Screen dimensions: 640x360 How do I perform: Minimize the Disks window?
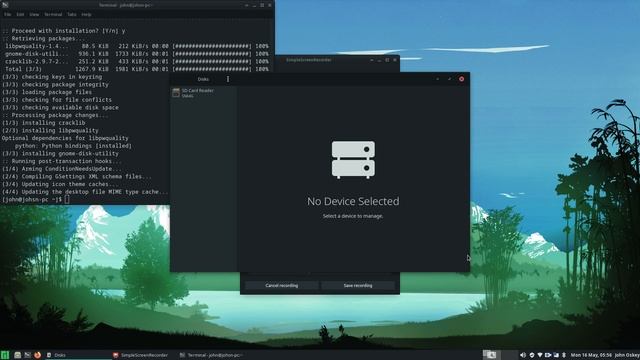coord(438,79)
